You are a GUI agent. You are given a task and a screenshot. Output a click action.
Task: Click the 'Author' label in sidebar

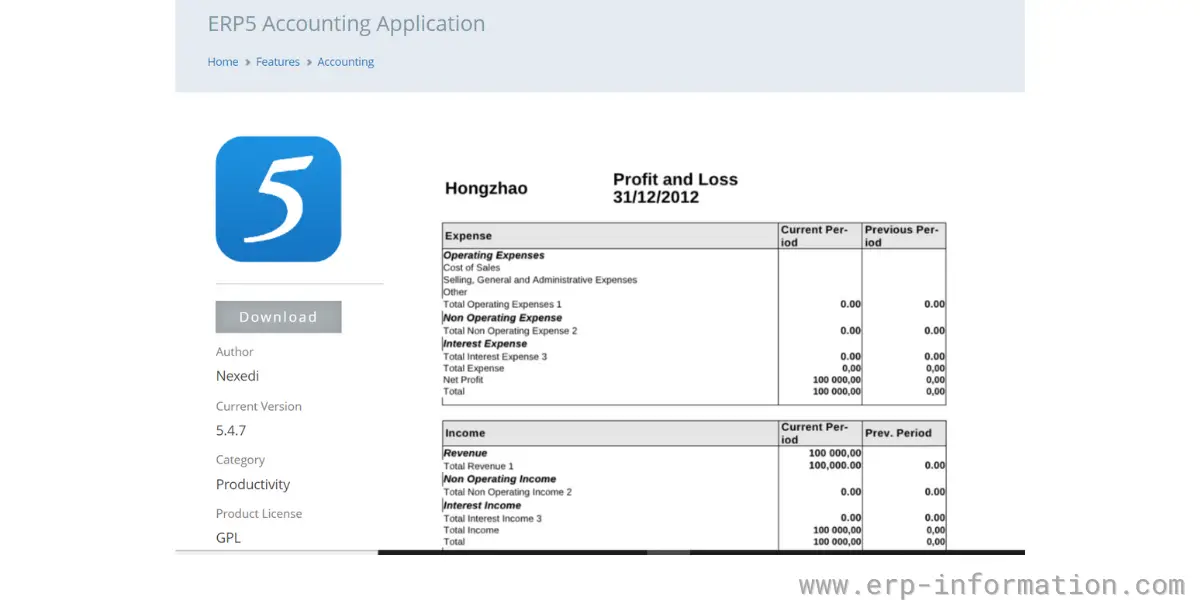click(235, 352)
